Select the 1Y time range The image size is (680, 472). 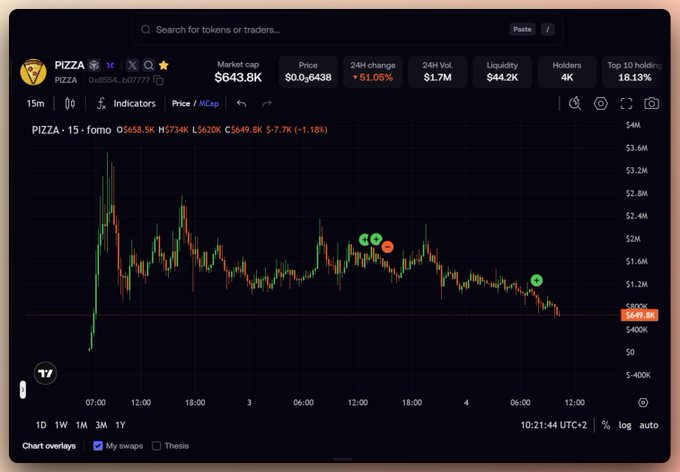[x=120, y=425]
